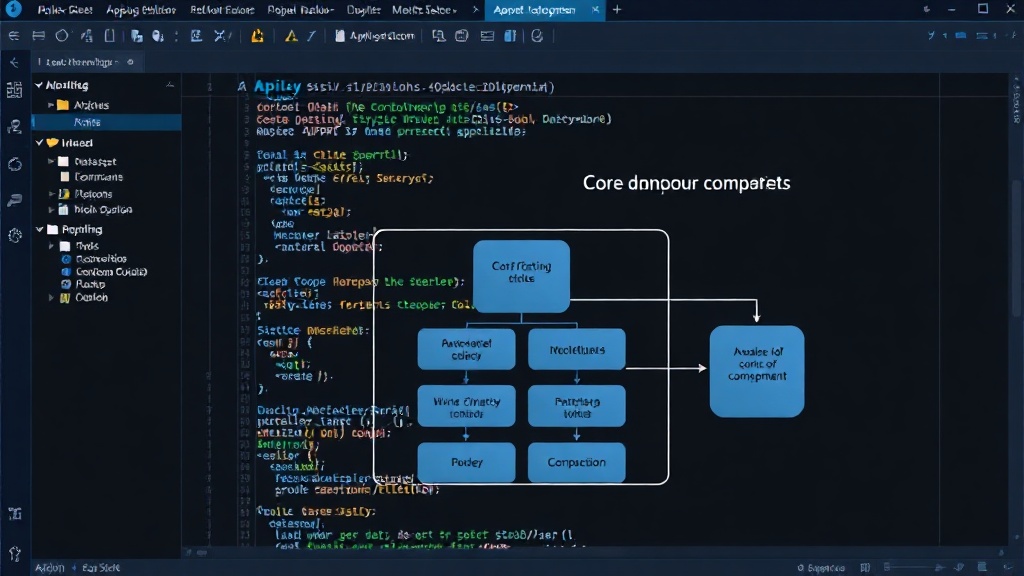Click the back arrow below the toolbar
This screenshot has height=576, width=1024.
(x=14, y=62)
